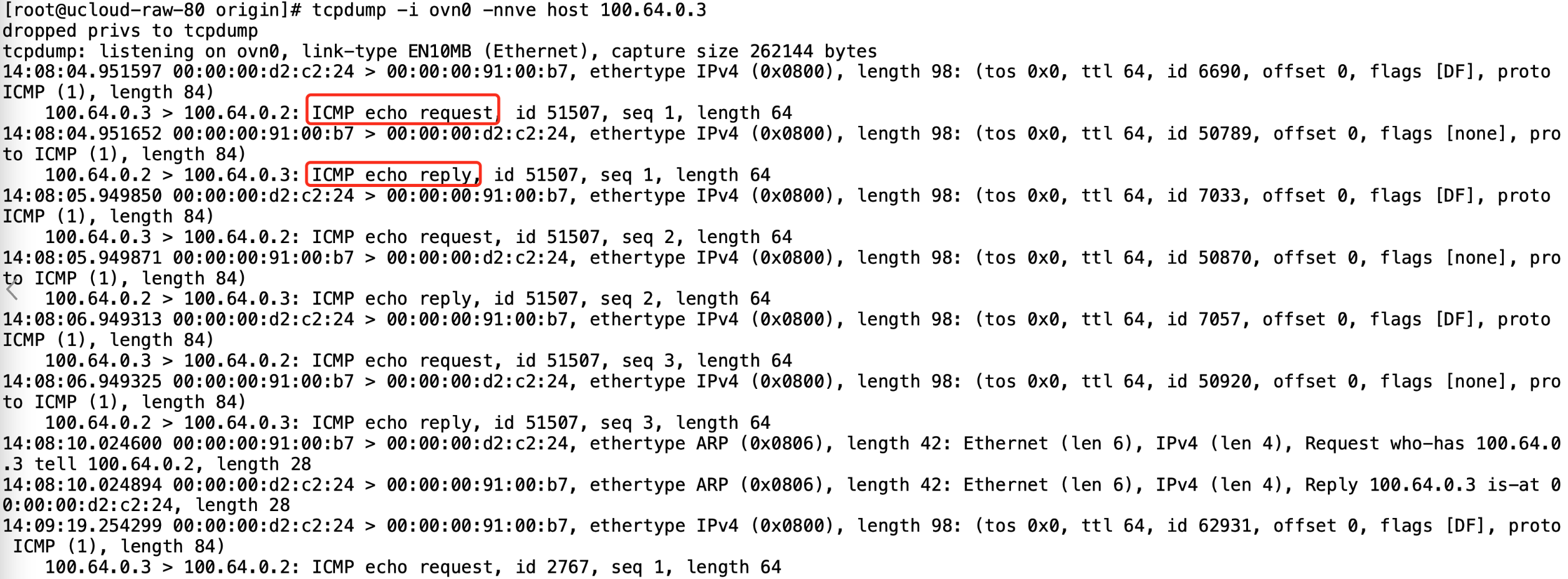This screenshot has height=579, width=1568.
Task: Select timestamp 14:08:05.949871
Action: tap(82, 257)
